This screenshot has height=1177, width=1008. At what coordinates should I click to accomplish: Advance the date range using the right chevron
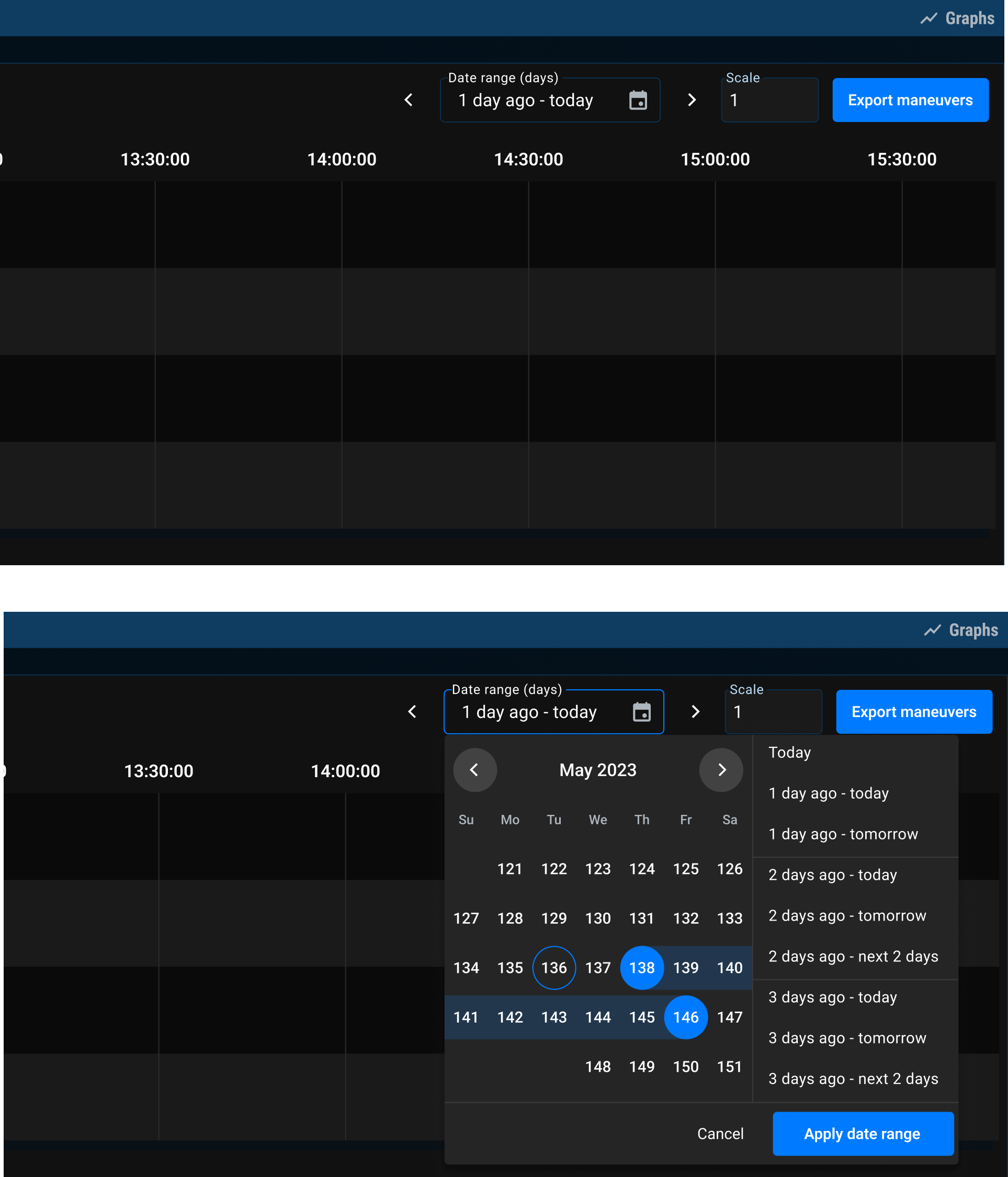pyautogui.click(x=691, y=100)
